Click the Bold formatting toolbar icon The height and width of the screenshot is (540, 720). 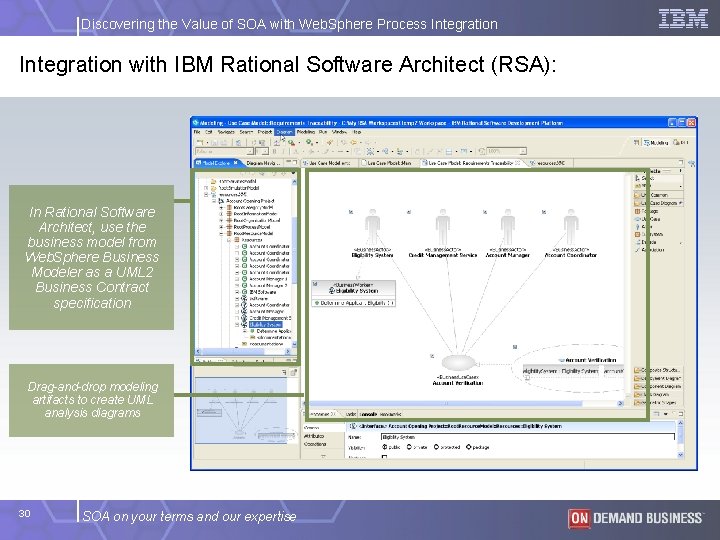(x=275, y=151)
